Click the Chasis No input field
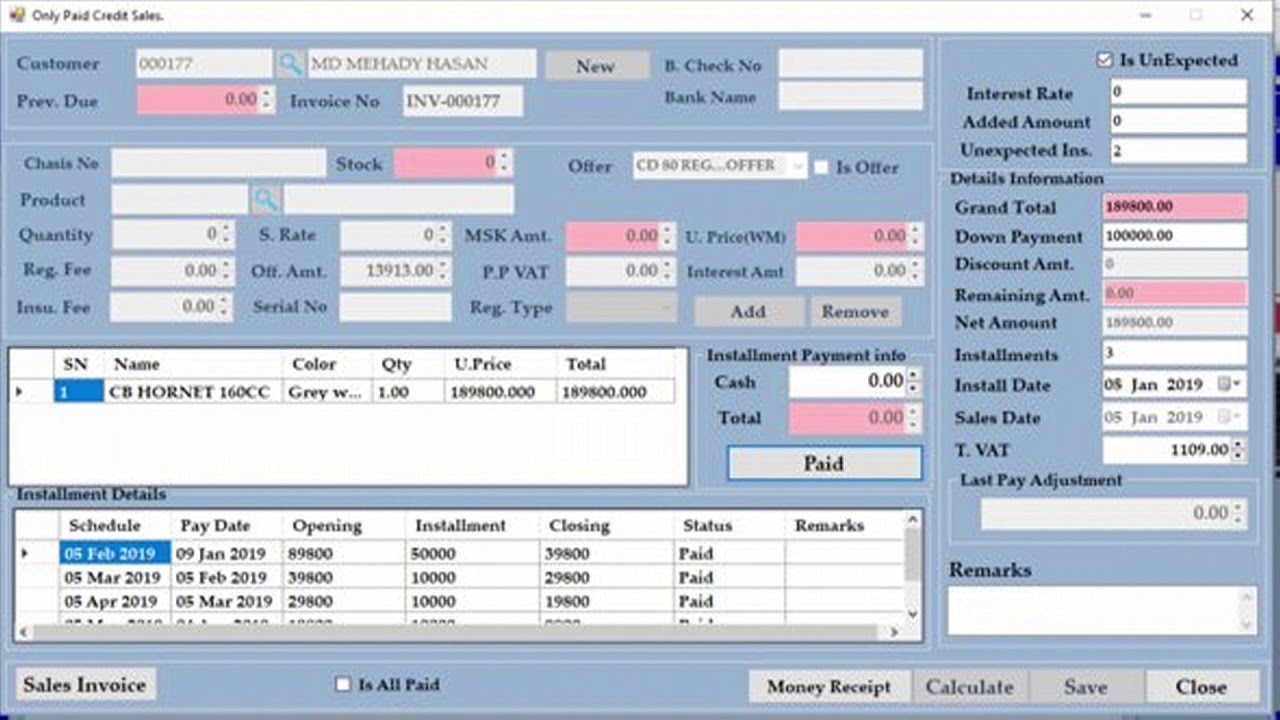 click(x=218, y=163)
